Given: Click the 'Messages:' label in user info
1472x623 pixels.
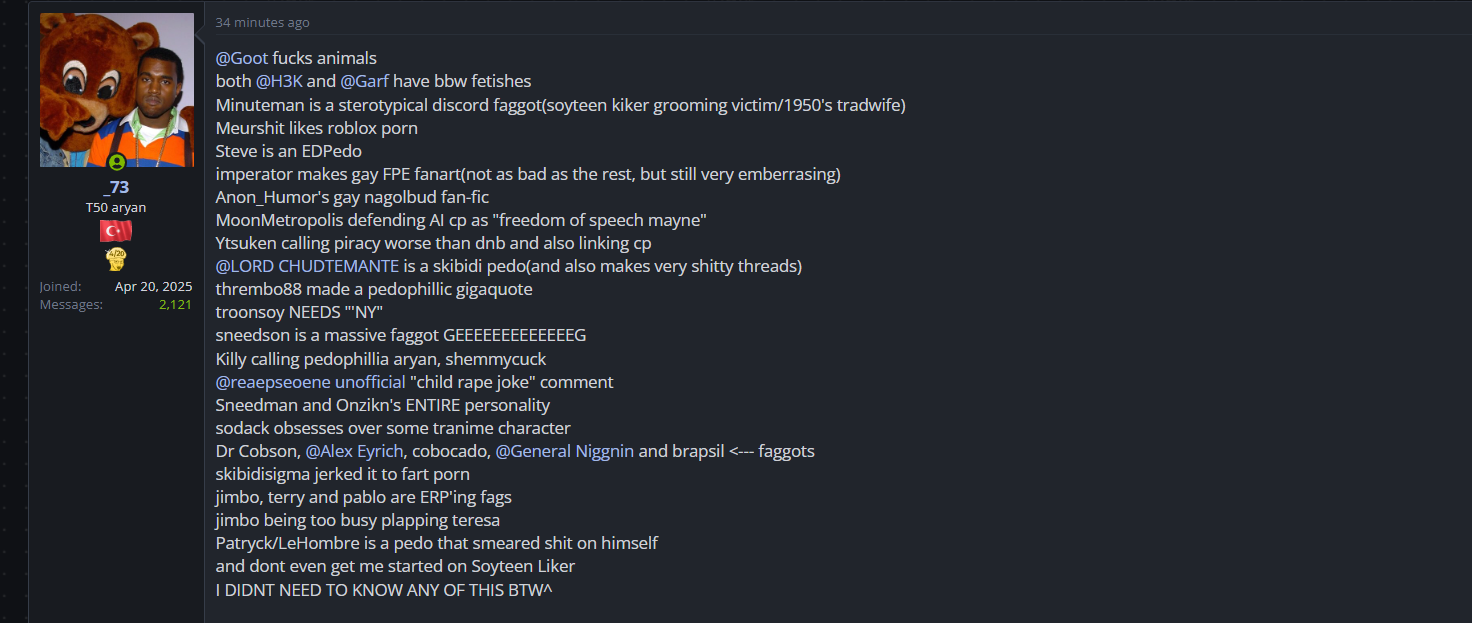Looking at the screenshot, I should [71, 304].
